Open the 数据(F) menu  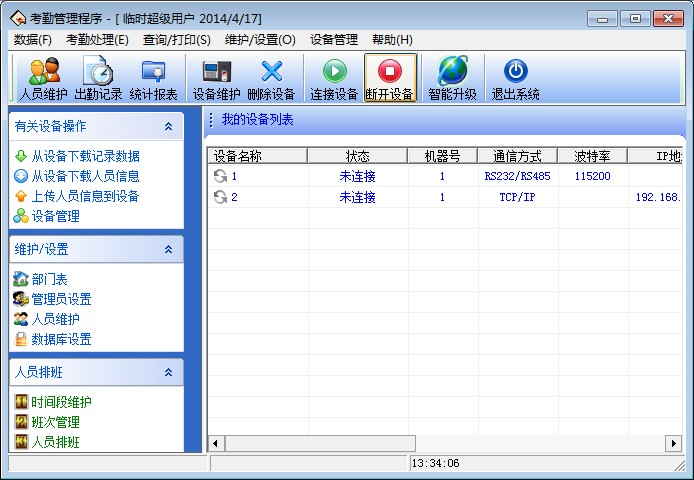click(33, 40)
